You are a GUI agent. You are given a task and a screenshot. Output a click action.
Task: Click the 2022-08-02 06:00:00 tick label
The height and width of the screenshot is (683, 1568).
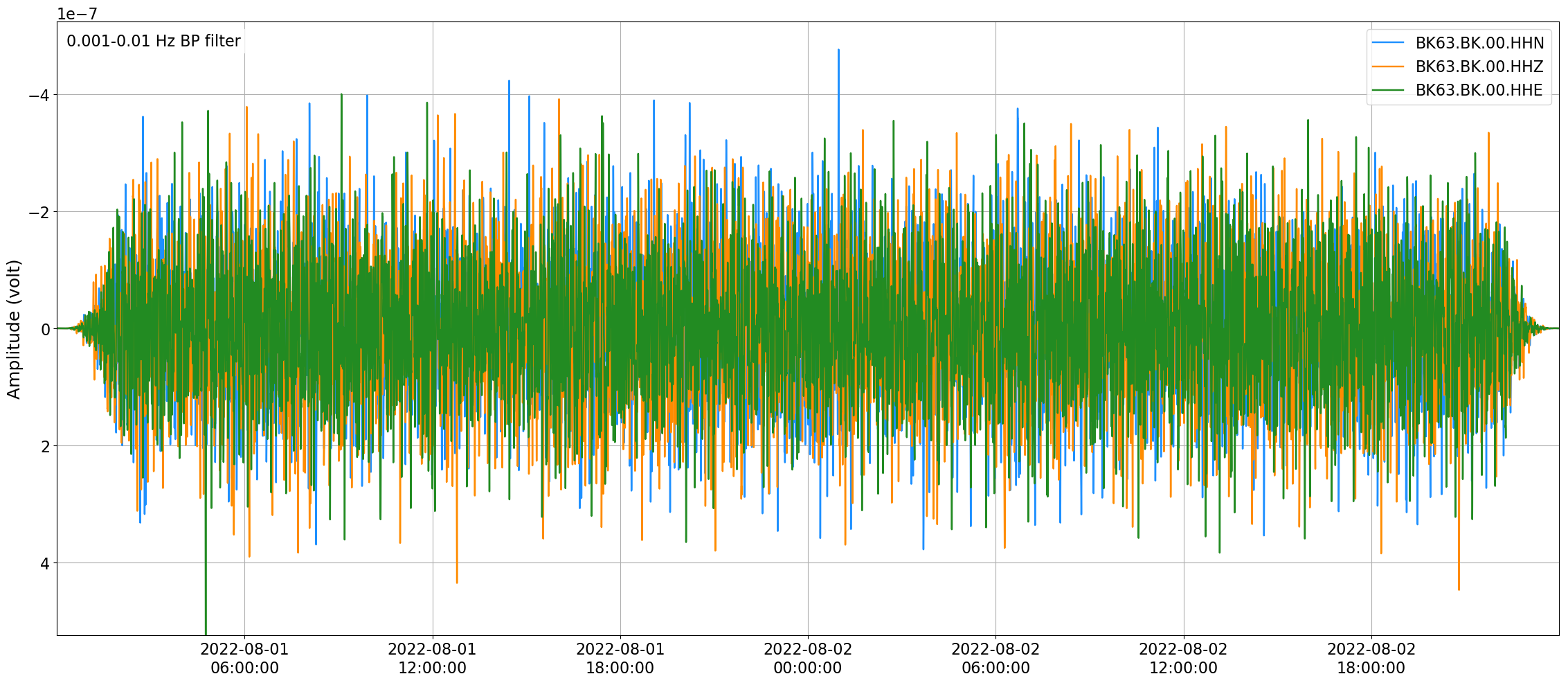995,659
